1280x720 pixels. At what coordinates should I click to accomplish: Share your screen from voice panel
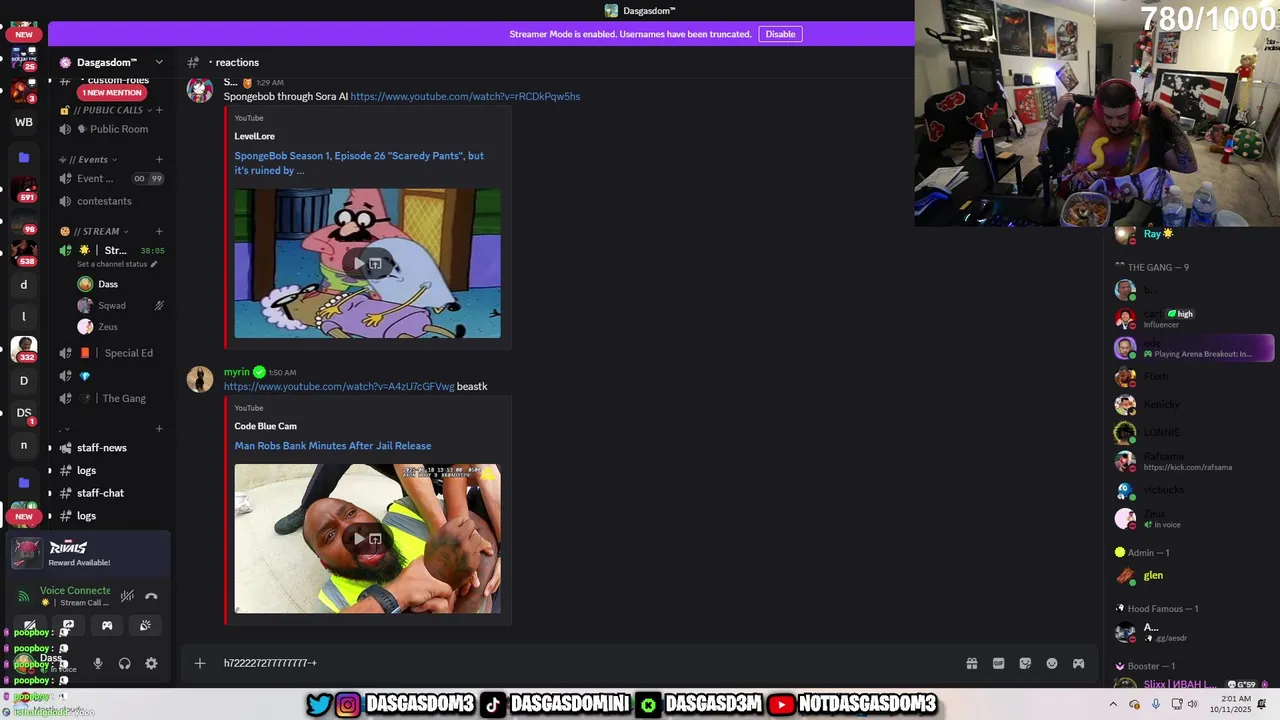click(68, 625)
